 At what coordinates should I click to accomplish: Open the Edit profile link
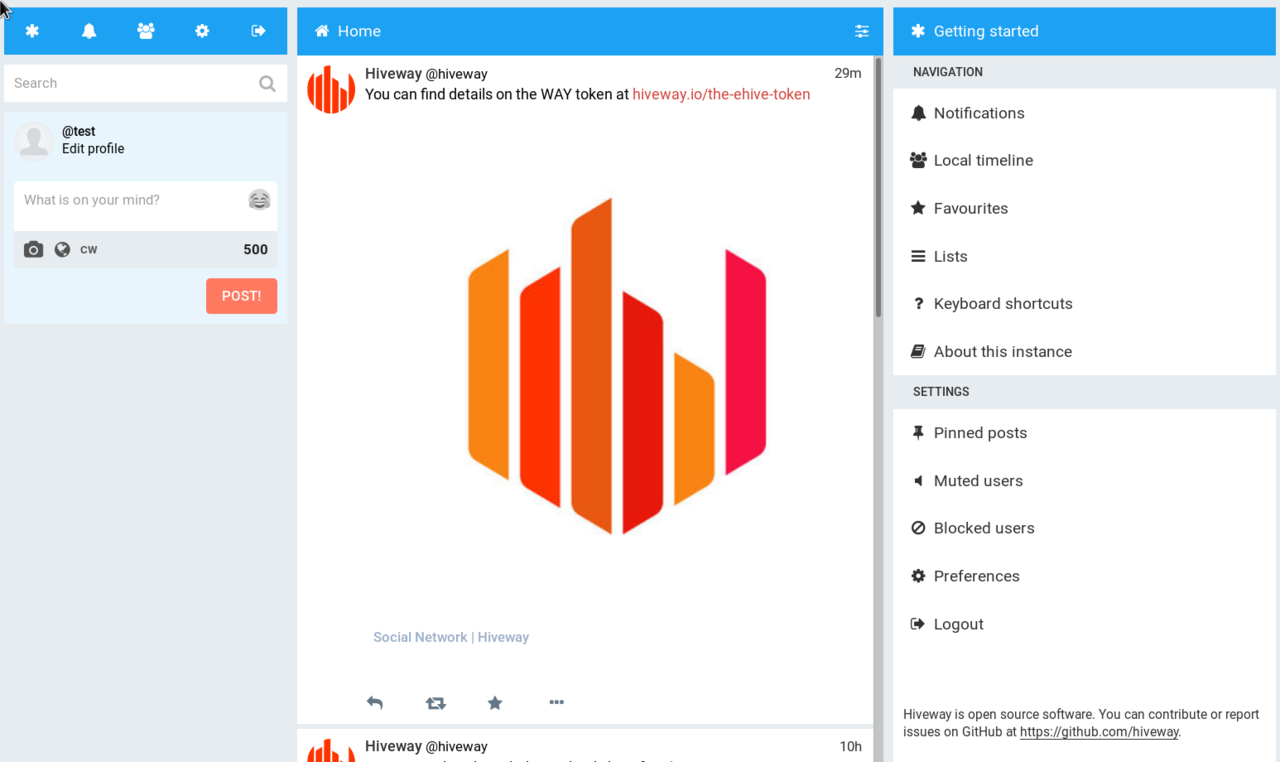(x=93, y=149)
